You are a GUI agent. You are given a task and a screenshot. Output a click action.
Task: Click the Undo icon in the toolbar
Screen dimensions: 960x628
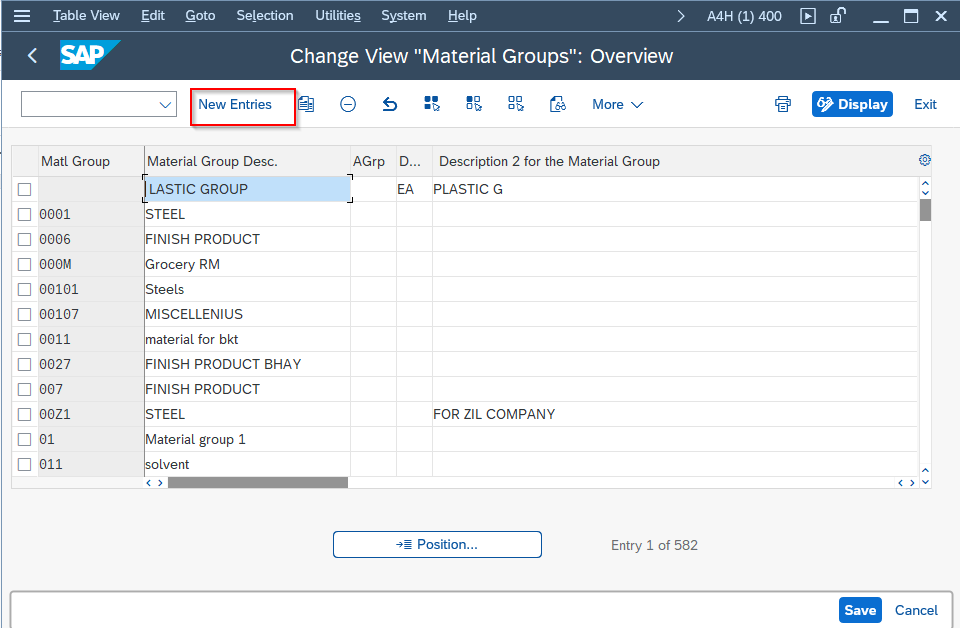pos(389,104)
